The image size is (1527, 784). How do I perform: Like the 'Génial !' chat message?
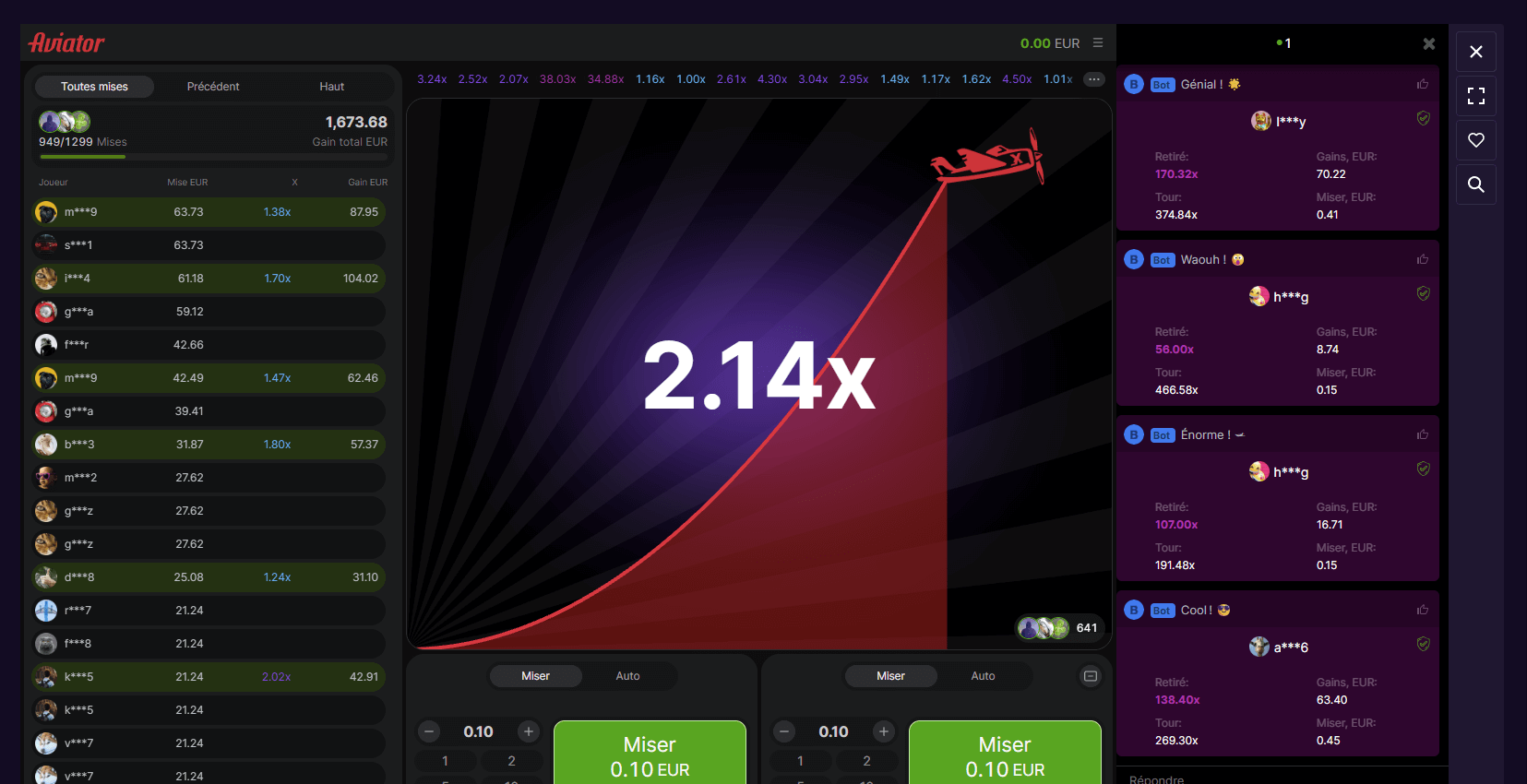pyautogui.click(x=1423, y=84)
